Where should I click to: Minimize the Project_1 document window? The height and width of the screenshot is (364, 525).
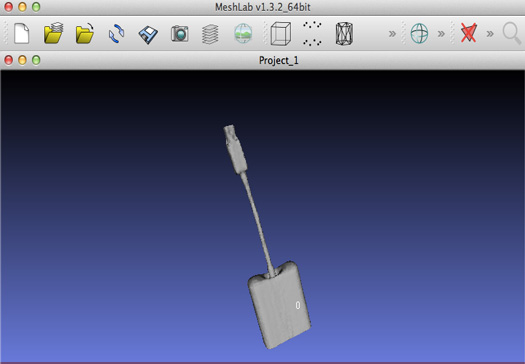click(22, 60)
